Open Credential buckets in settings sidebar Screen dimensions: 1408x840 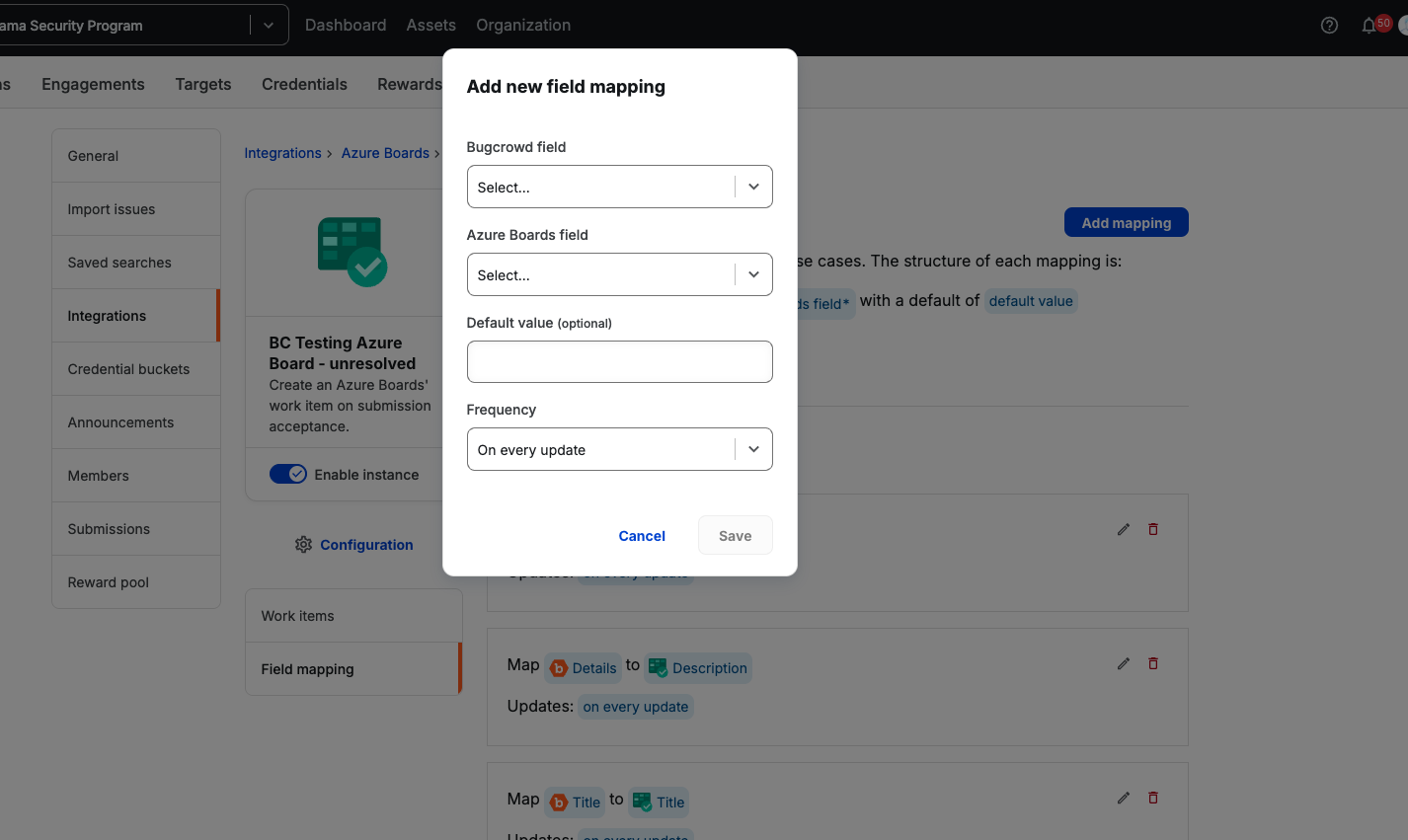pyautogui.click(x=128, y=369)
